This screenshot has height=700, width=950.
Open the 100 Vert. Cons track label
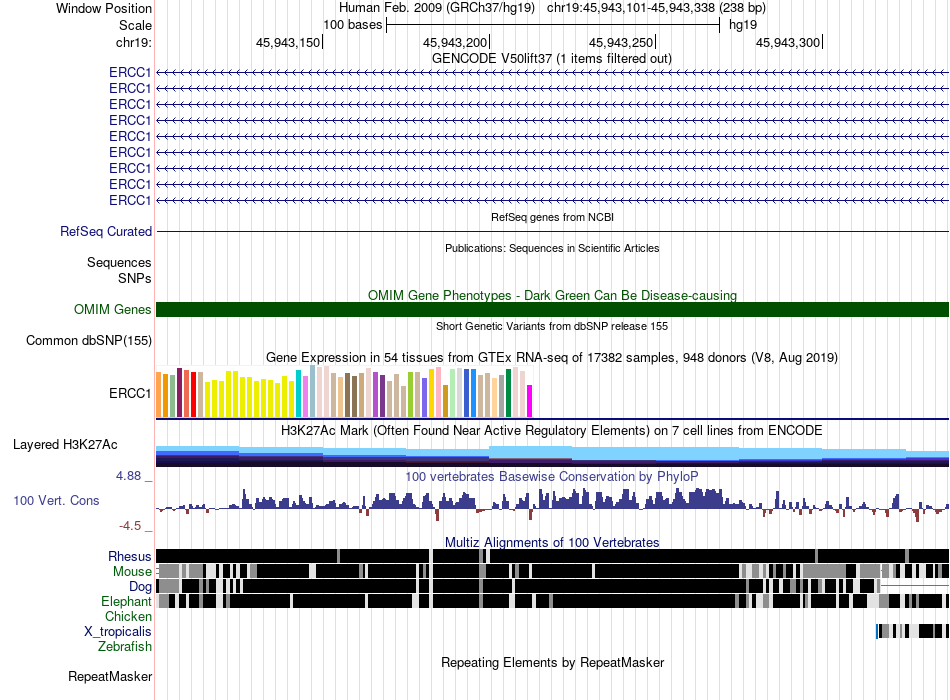(56, 501)
